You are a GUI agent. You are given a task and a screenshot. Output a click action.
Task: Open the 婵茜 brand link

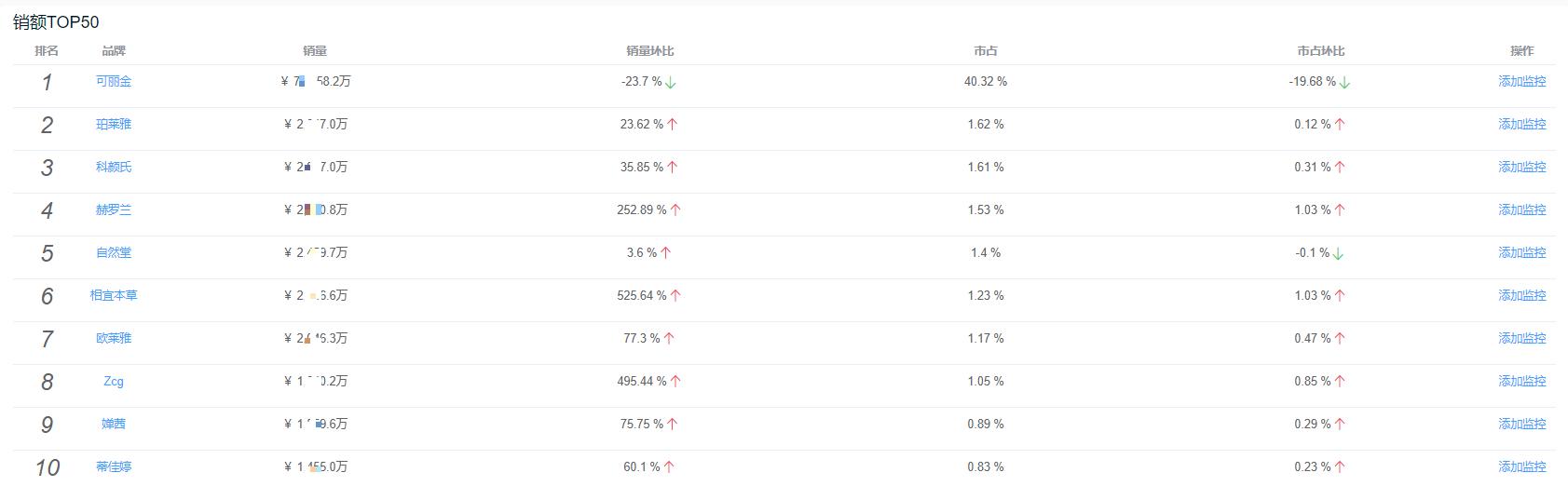pyautogui.click(x=114, y=425)
